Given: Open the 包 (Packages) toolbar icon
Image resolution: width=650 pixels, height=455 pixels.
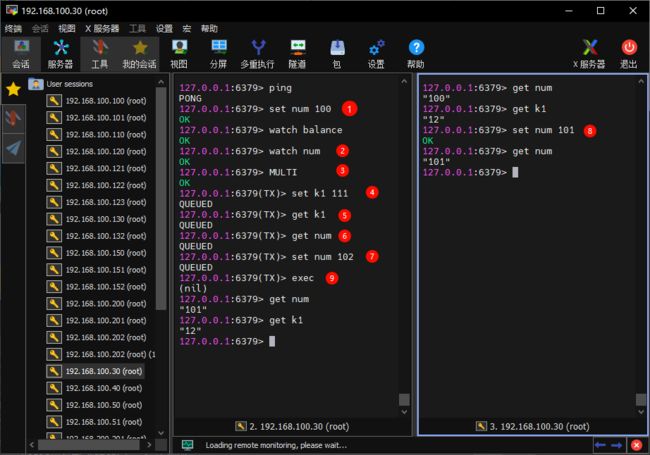Looking at the screenshot, I should click(x=337, y=54).
